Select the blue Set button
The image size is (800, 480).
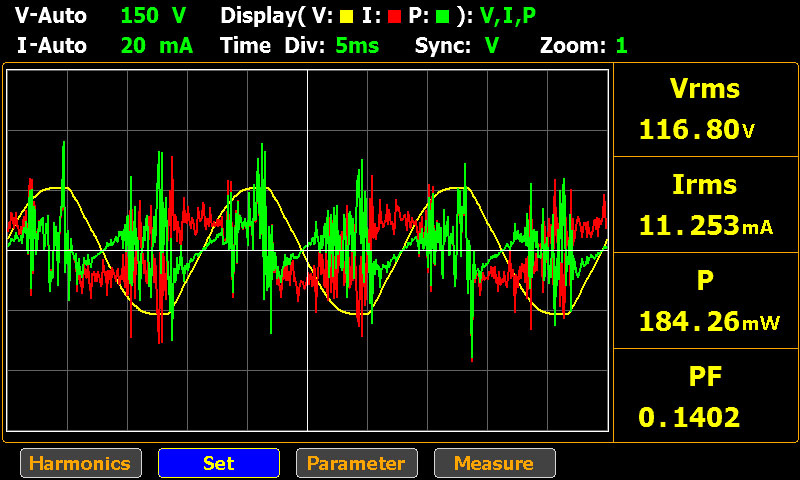tap(219, 463)
